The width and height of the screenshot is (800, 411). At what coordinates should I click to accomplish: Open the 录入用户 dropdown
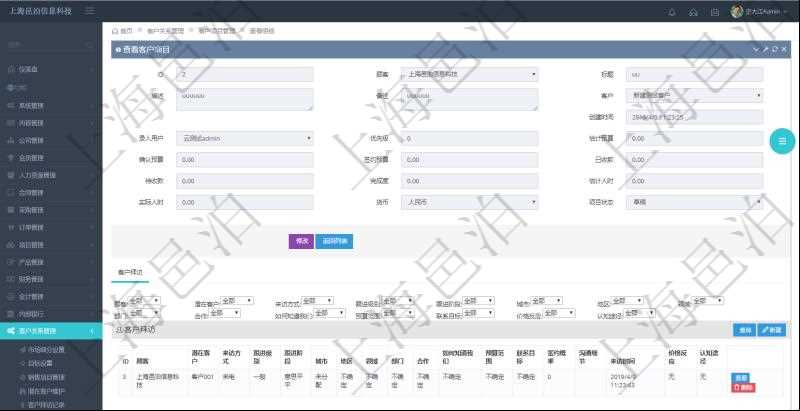244,138
